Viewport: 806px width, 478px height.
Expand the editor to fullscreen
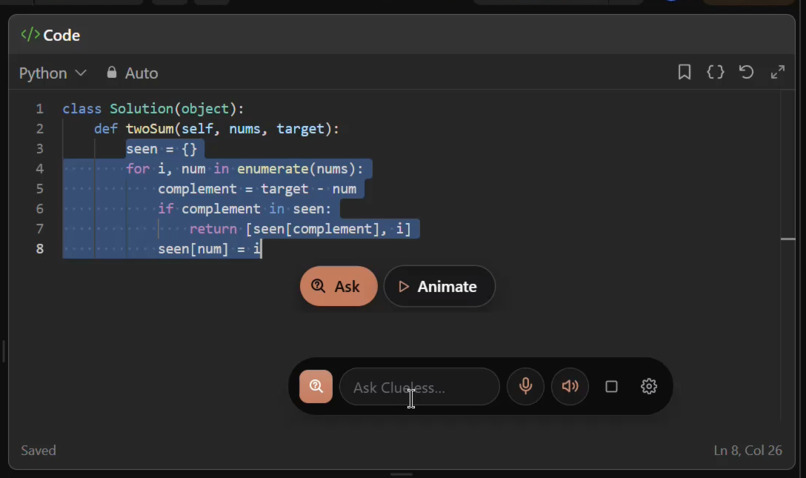[778, 72]
